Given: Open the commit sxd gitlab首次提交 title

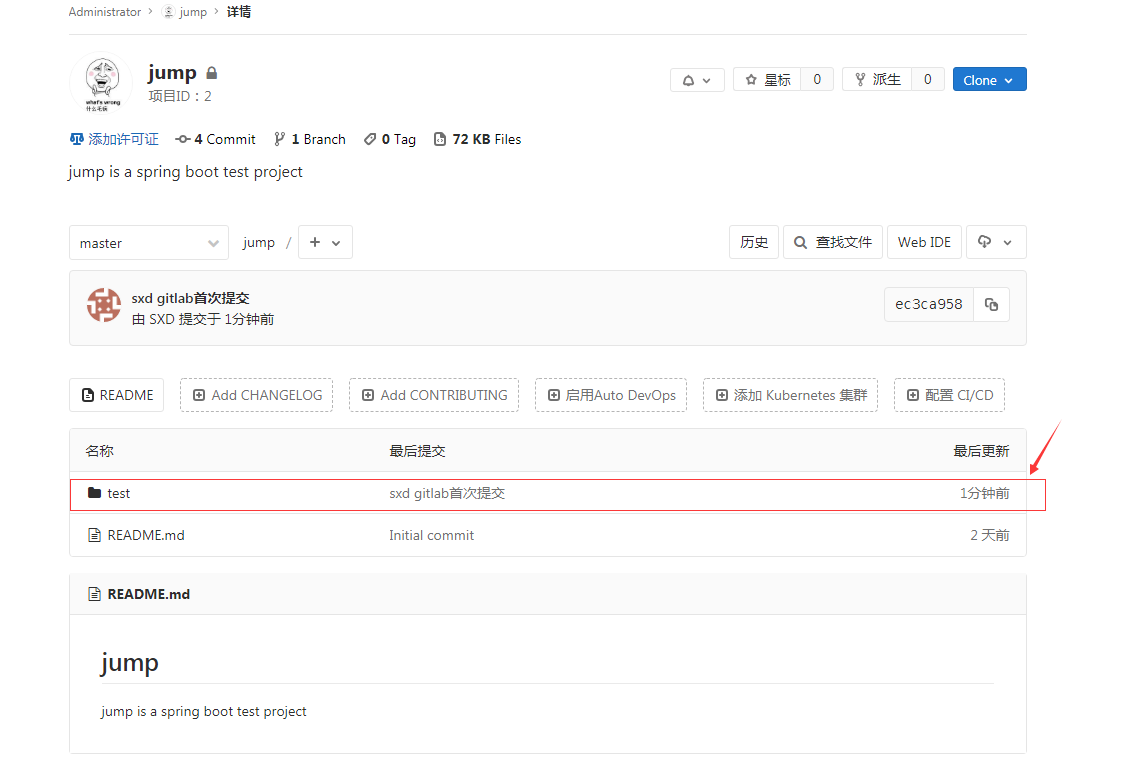Looking at the screenshot, I should pyautogui.click(x=190, y=298).
